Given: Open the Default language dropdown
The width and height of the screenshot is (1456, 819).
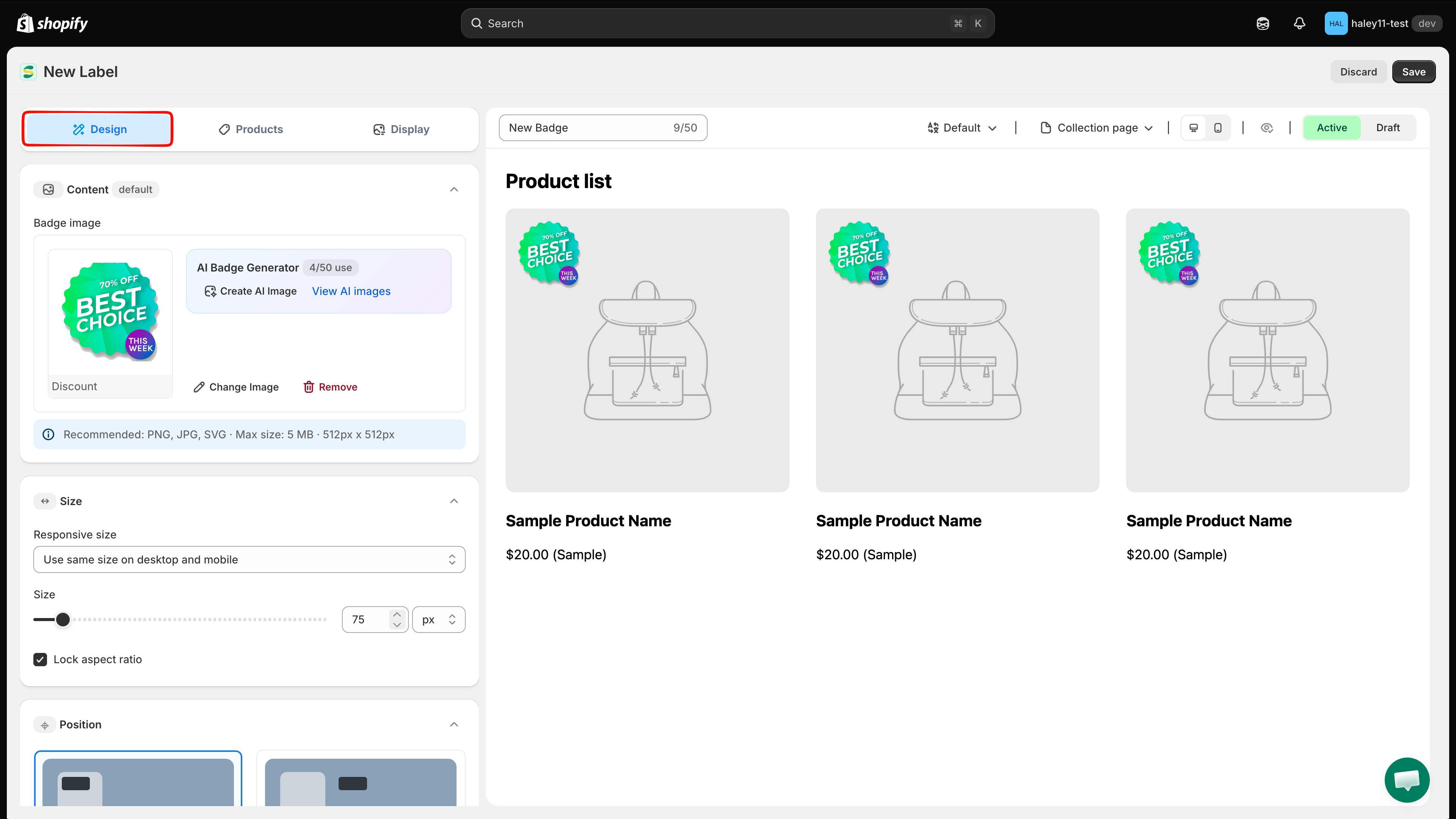Looking at the screenshot, I should click(962, 128).
